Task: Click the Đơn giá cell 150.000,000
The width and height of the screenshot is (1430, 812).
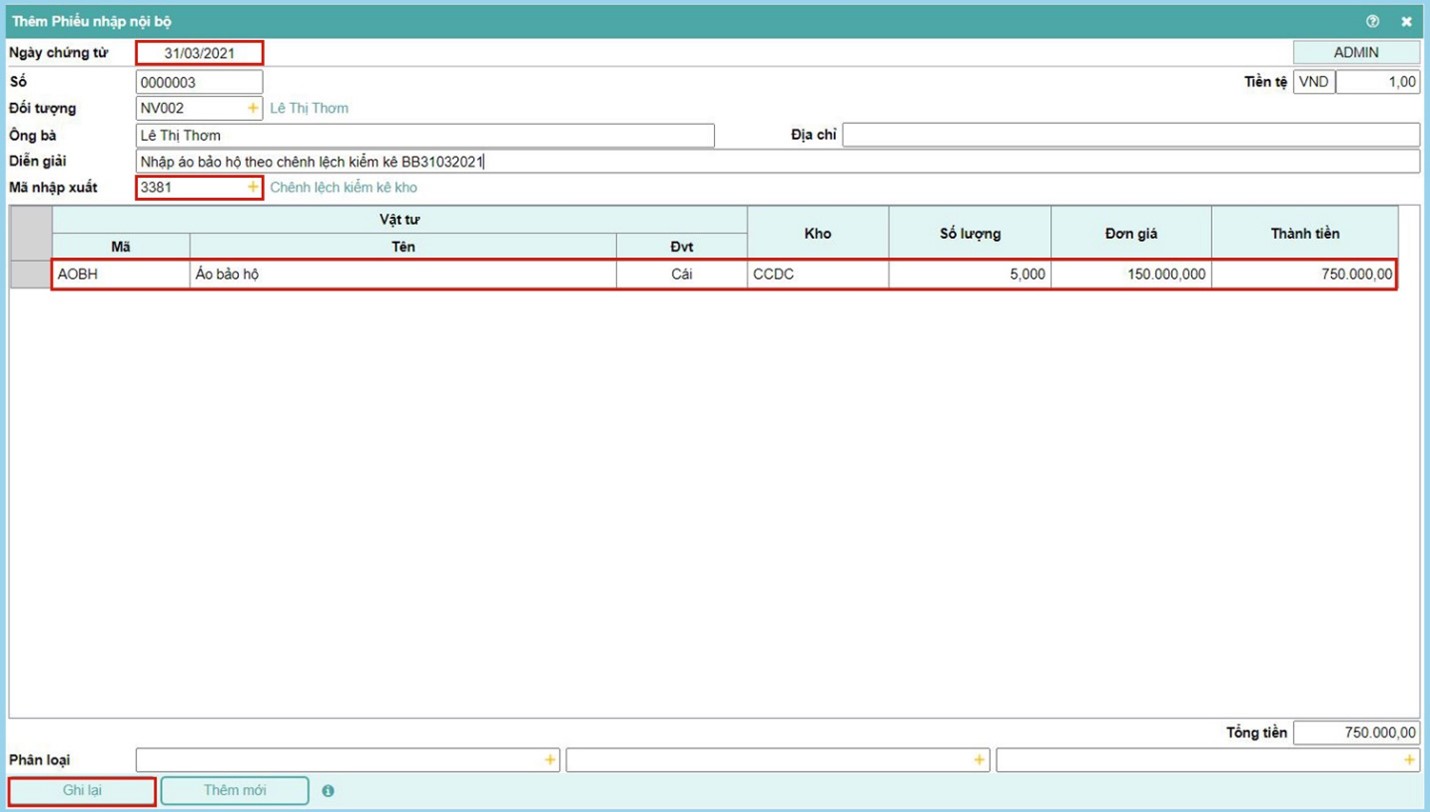Action: pos(1130,274)
